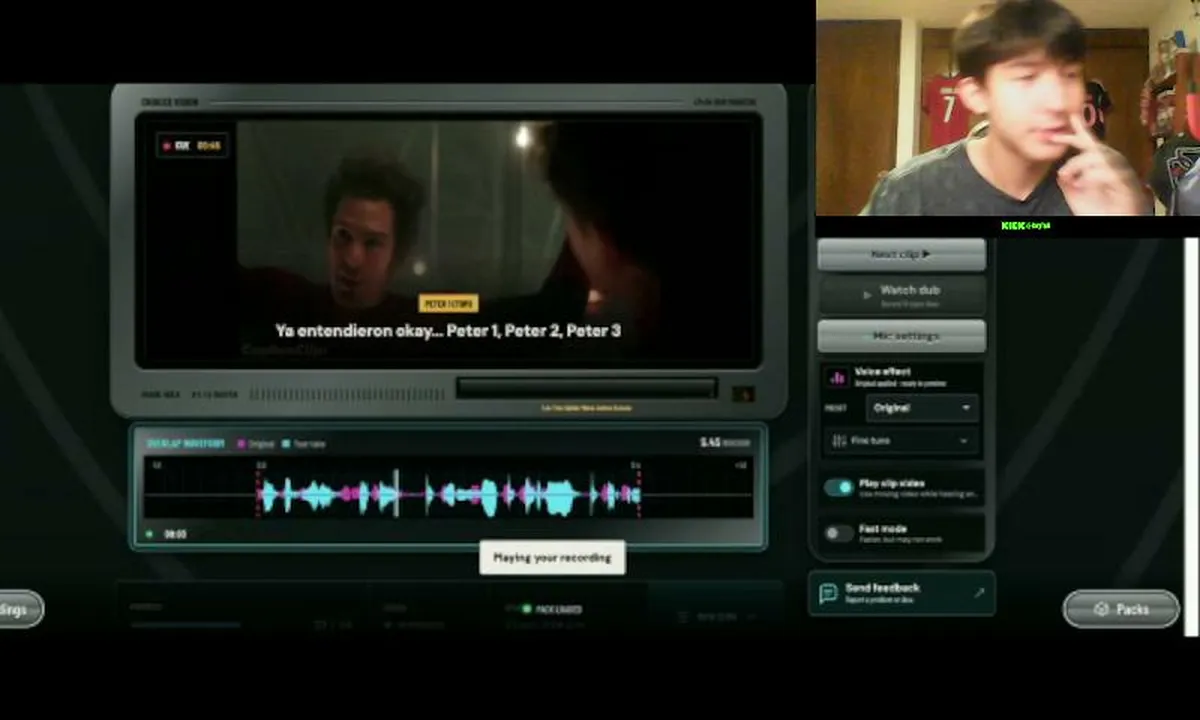Click the pink Original legend swatch

[240, 443]
